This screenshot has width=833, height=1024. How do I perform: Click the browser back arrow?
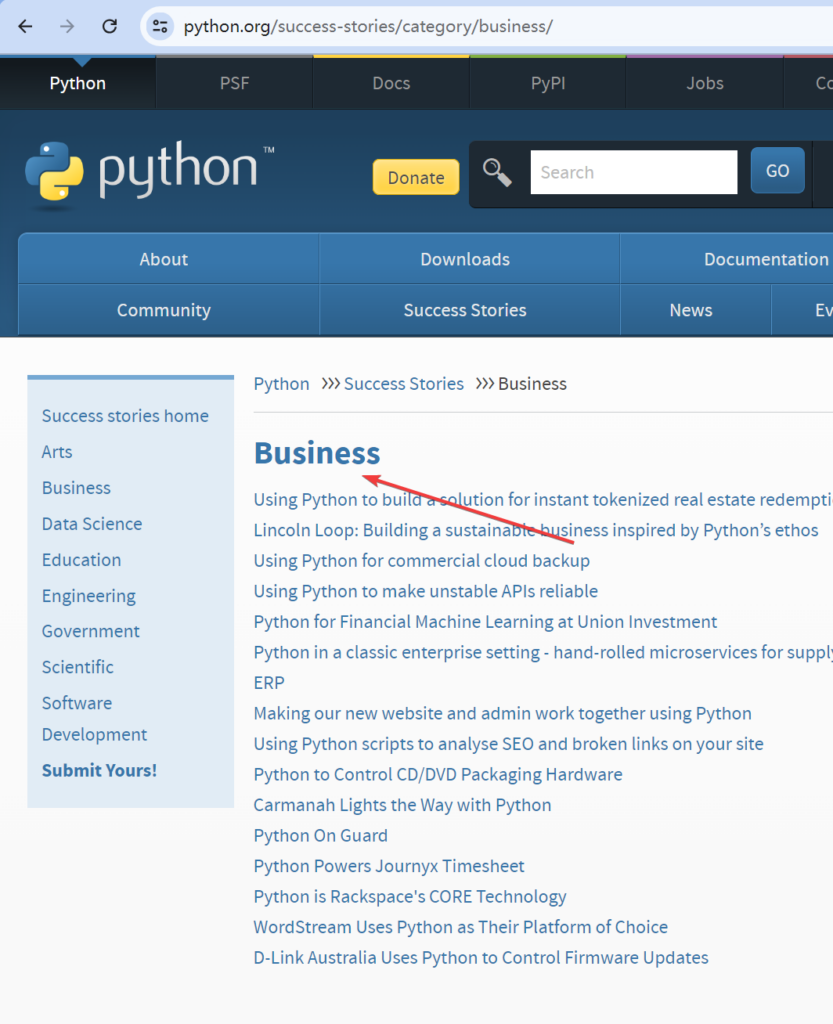pyautogui.click(x=26, y=27)
